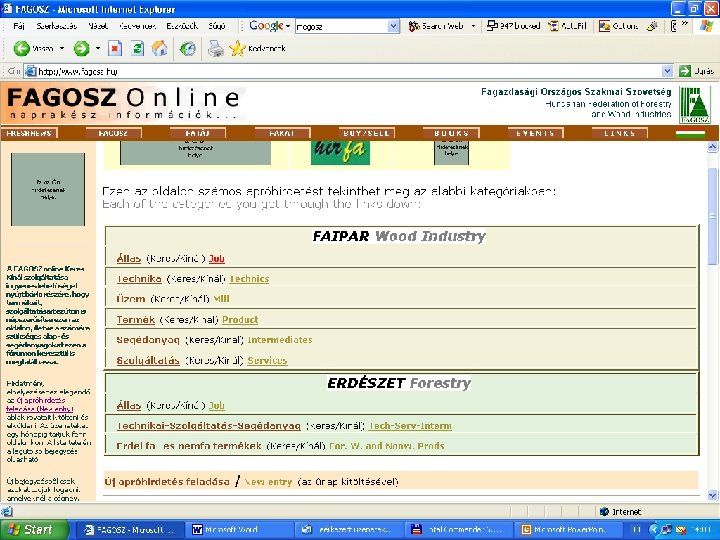The image size is (720, 540).
Task: Open the Services link
Action: 267,360
